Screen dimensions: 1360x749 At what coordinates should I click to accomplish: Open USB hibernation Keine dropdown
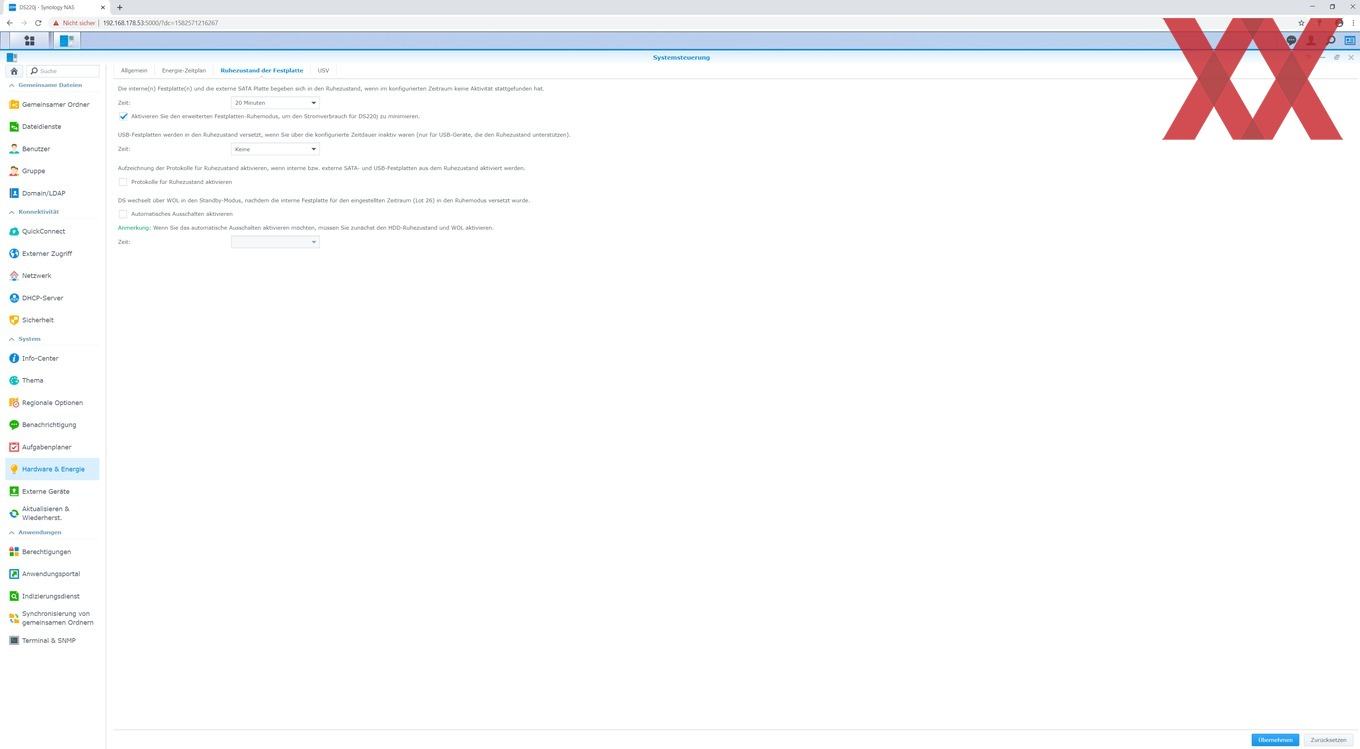[275, 149]
